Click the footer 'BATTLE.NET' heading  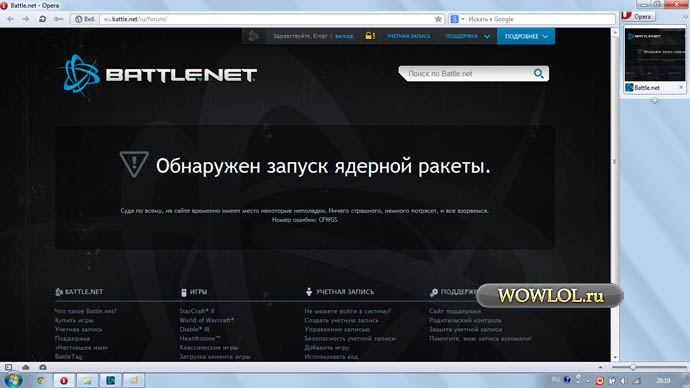79,292
